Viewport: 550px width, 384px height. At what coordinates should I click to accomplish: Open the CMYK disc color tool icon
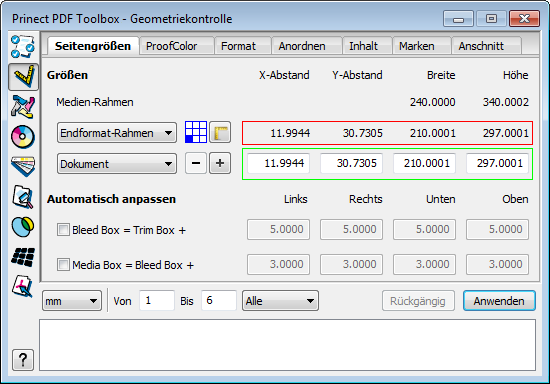(x=23, y=136)
